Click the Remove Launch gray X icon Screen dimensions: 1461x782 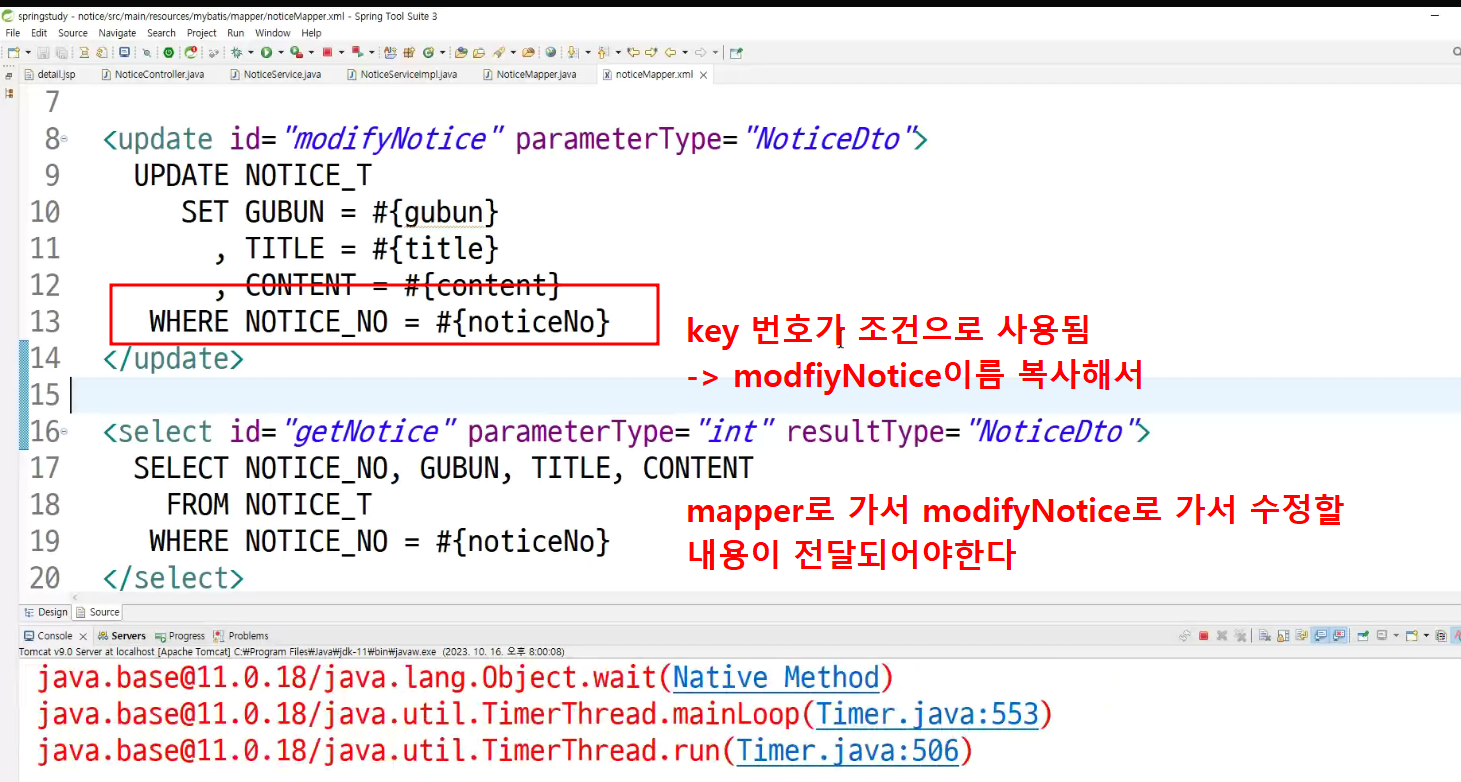point(1222,636)
